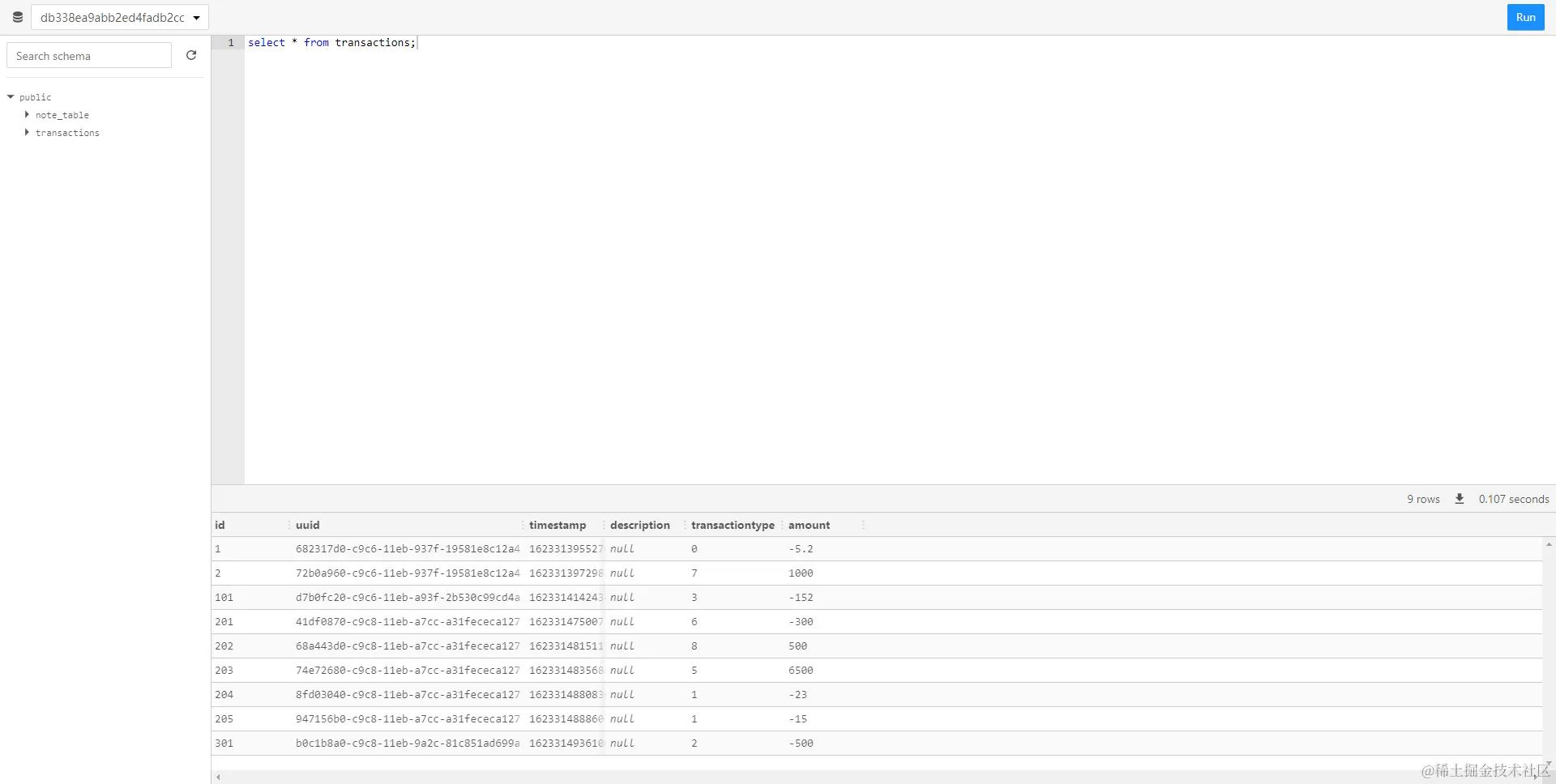Viewport: 1556px width, 784px height.
Task: Select uuid cell 68a443d0-c9c8-11eb-a7cc-a31fececa127
Action: pyautogui.click(x=408, y=646)
